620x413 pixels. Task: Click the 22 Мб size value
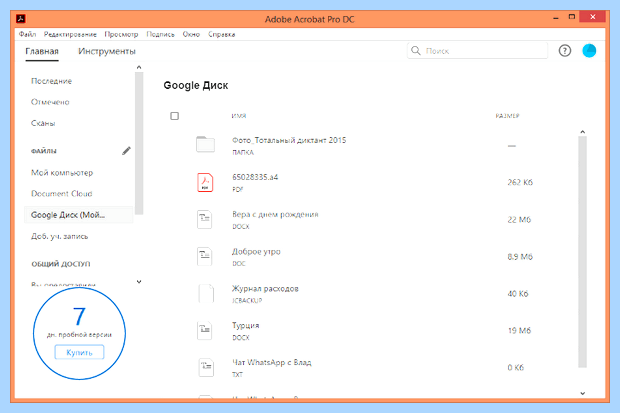[519, 220]
